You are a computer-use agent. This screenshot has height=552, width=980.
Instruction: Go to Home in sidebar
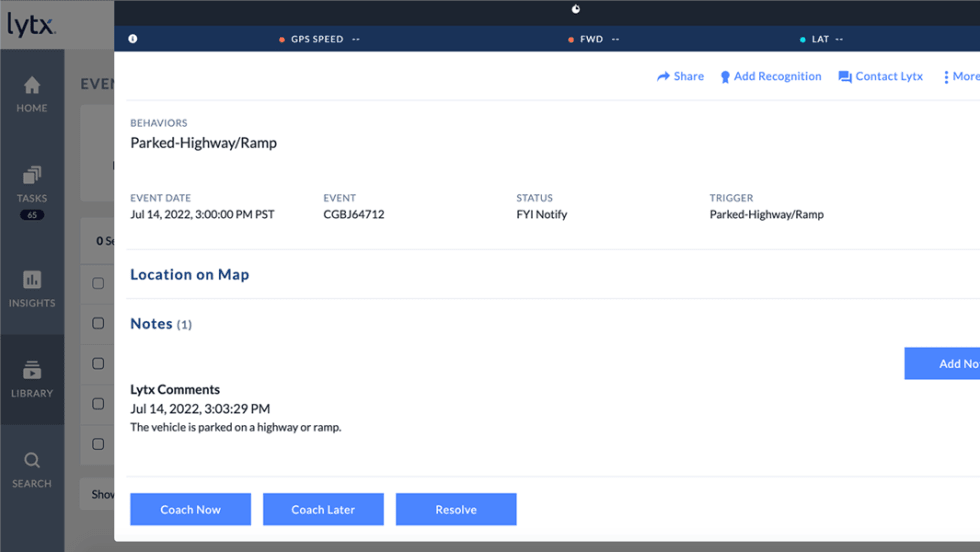[32, 94]
